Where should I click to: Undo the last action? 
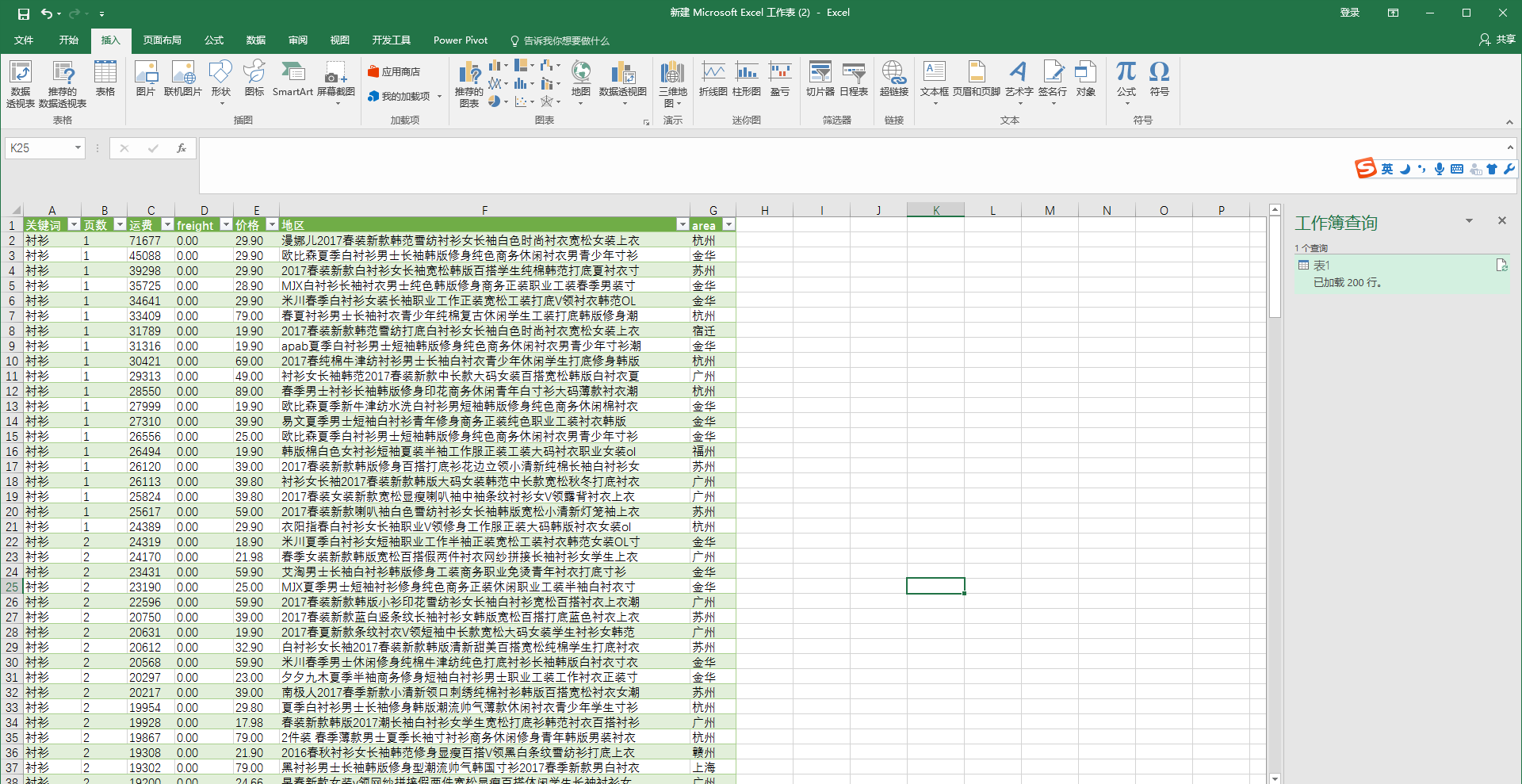pyautogui.click(x=47, y=13)
